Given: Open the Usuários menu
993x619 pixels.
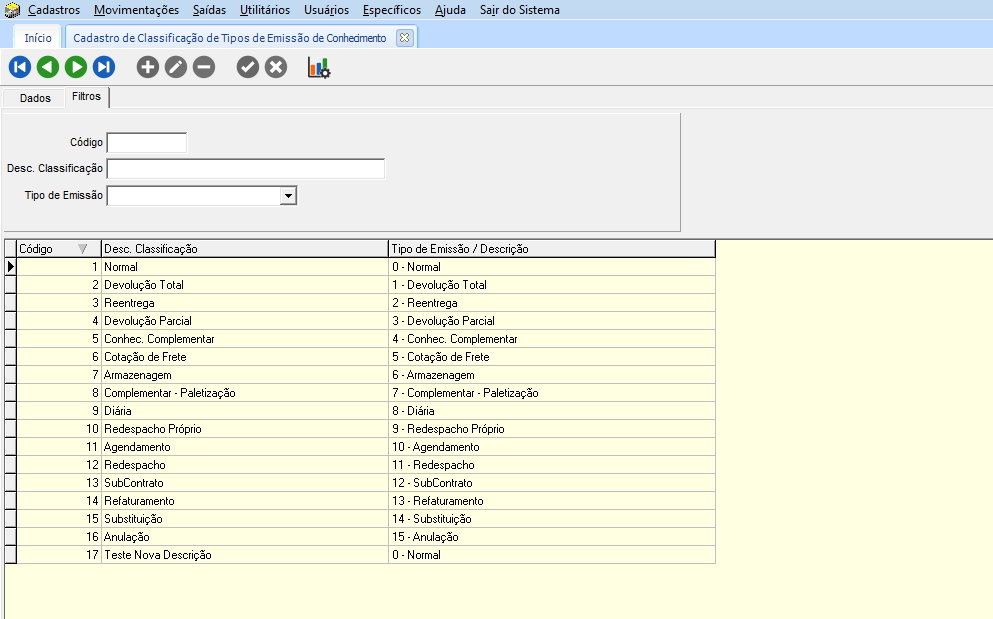Looking at the screenshot, I should (x=326, y=10).
